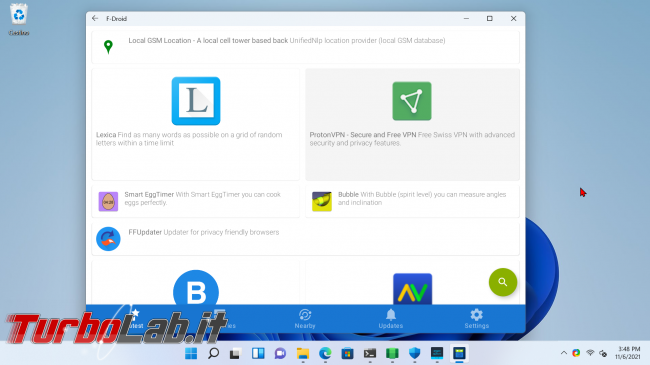The image size is (650, 365).
Task: Go back with the F-Droid arrow
Action: click(x=95, y=18)
